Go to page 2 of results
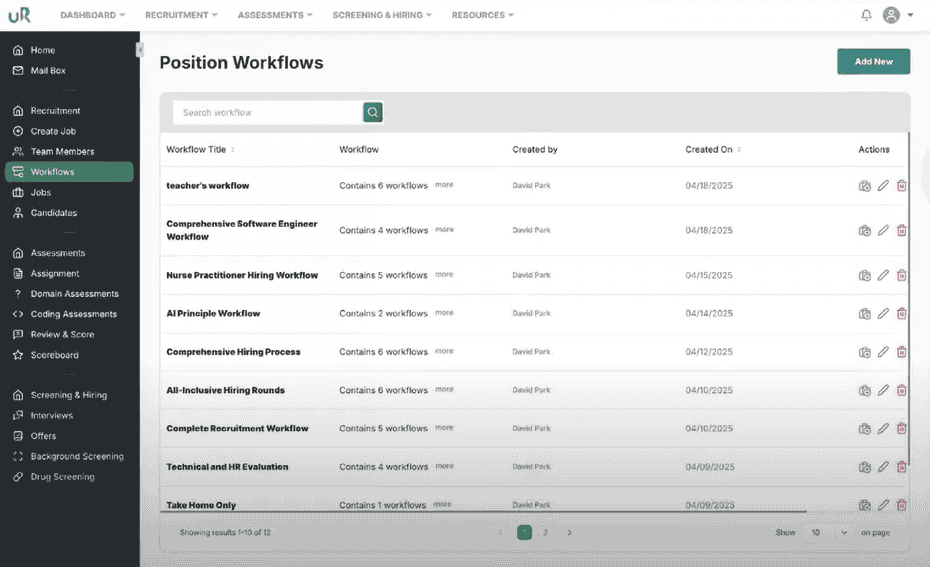Screen dimensions: 930x567 pos(545,533)
